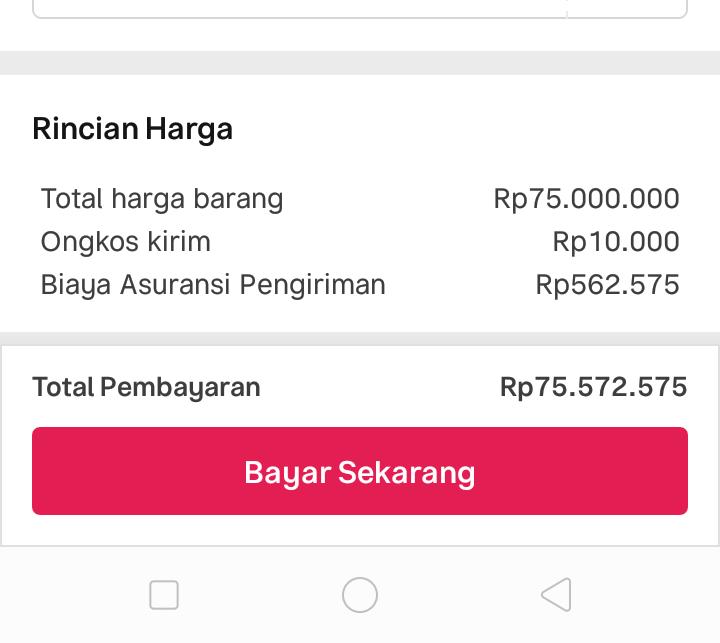Click right segment of the top bordered box
This screenshot has width=720, height=643.
[x=627, y=8]
